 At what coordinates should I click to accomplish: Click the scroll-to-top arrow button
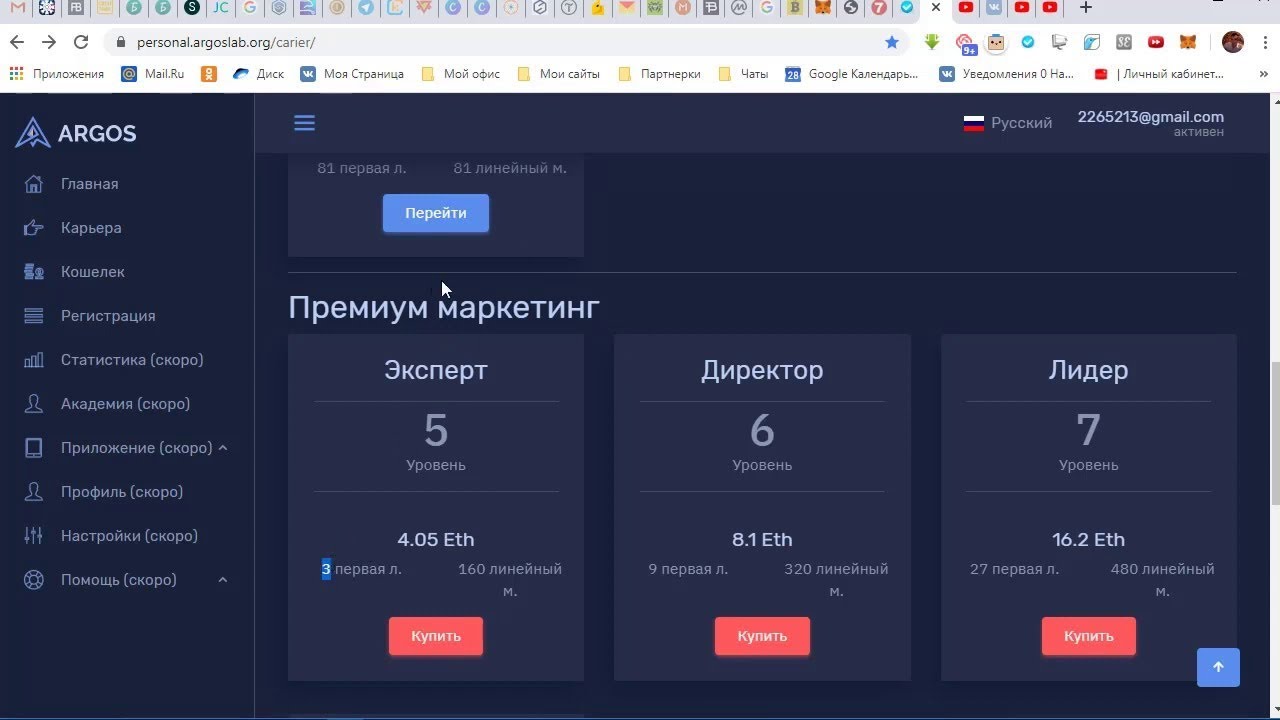1218,667
